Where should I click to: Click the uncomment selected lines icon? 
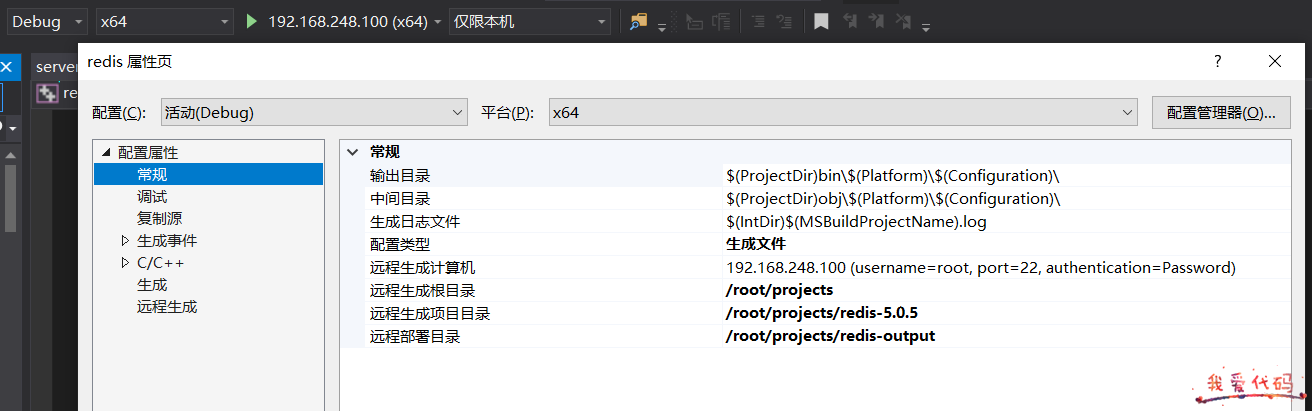(785, 21)
